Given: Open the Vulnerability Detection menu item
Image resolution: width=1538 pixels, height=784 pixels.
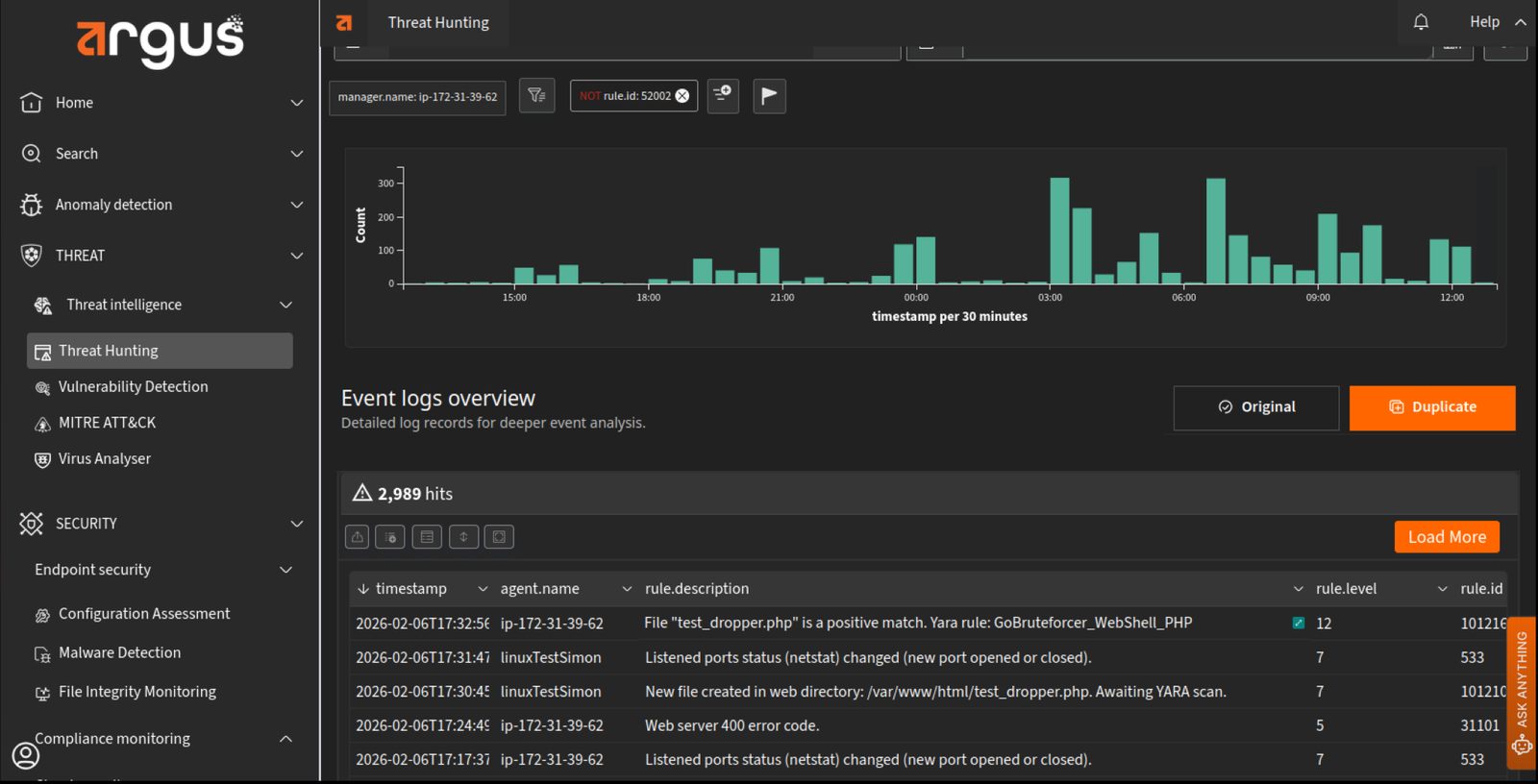Looking at the screenshot, I should [133, 387].
